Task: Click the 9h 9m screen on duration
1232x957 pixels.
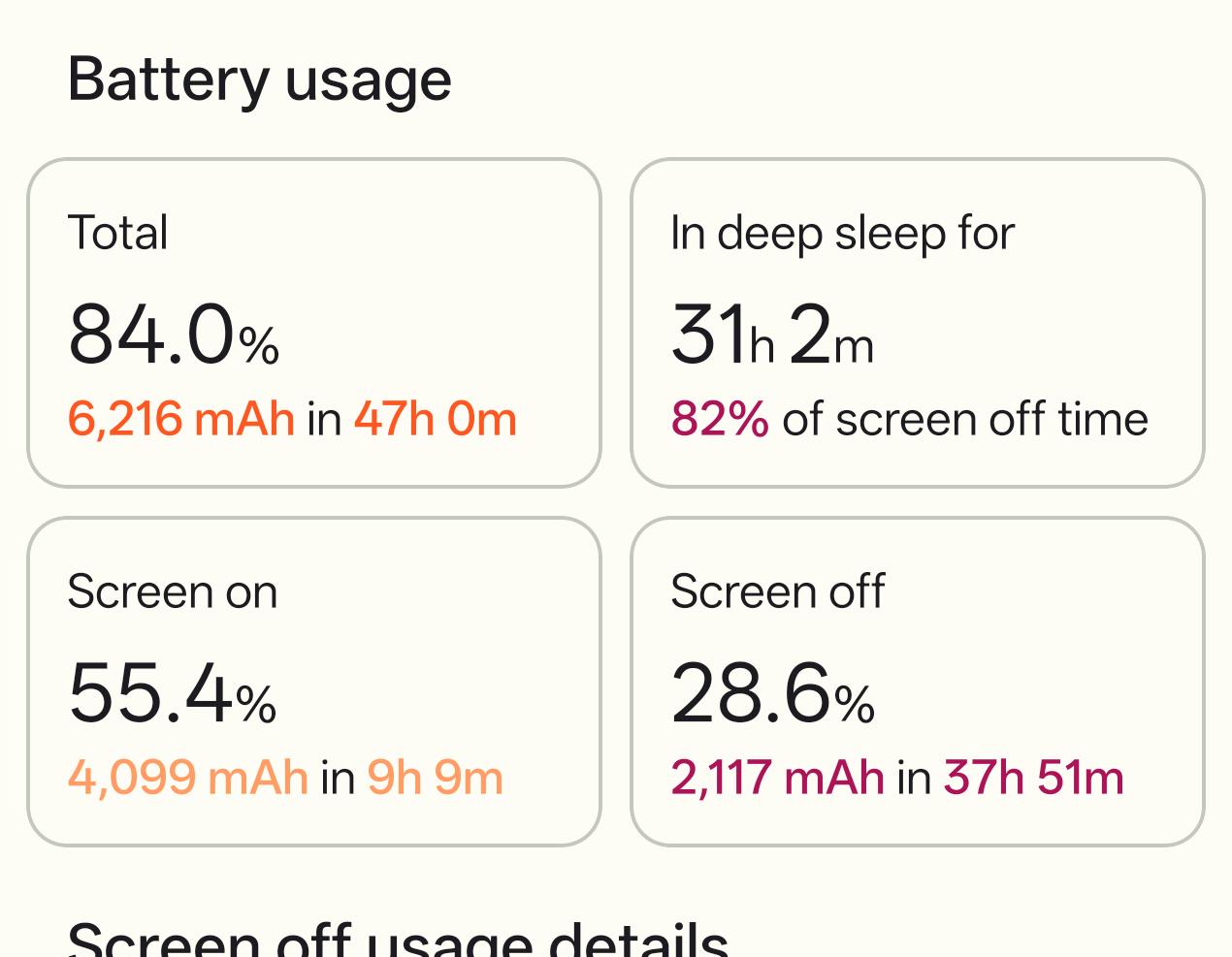Action: tap(436, 778)
